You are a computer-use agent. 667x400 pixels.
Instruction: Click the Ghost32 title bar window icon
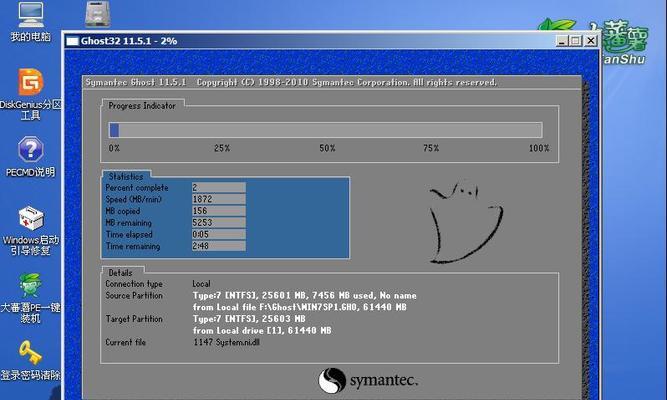72,41
